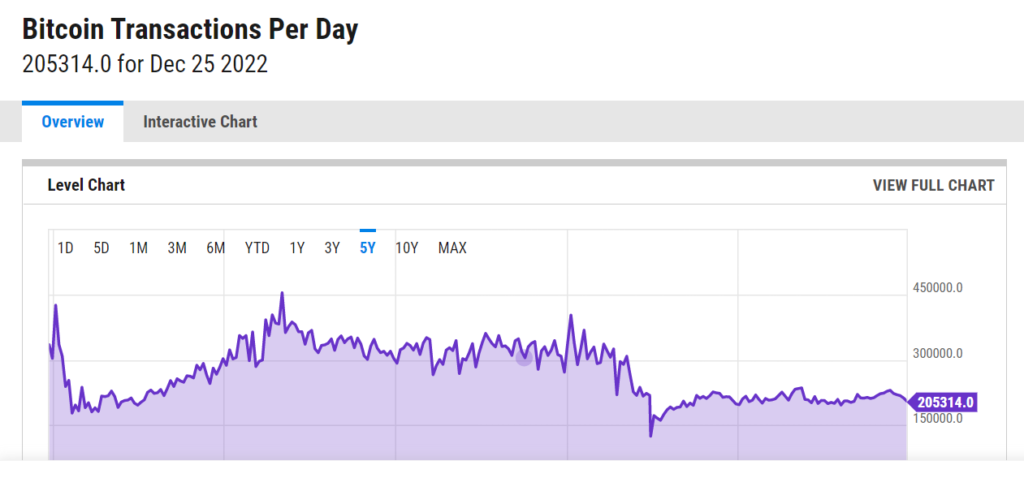
Task: Click the 450000.0 axis label
Action: (x=937, y=289)
